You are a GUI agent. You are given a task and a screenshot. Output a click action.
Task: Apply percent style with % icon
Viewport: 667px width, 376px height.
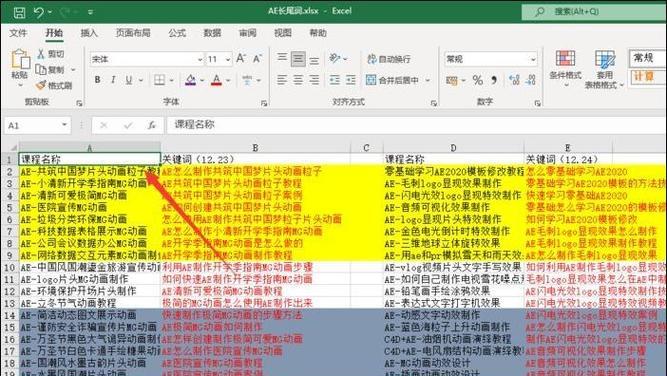click(478, 80)
